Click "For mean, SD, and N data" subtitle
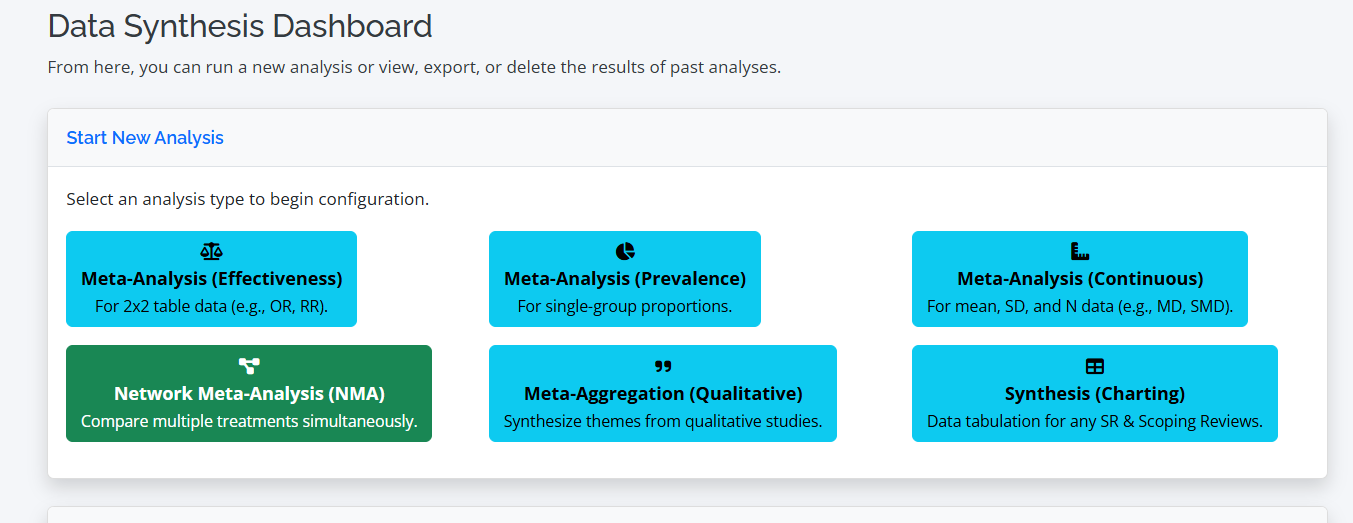Image resolution: width=1353 pixels, height=523 pixels. click(x=1080, y=307)
